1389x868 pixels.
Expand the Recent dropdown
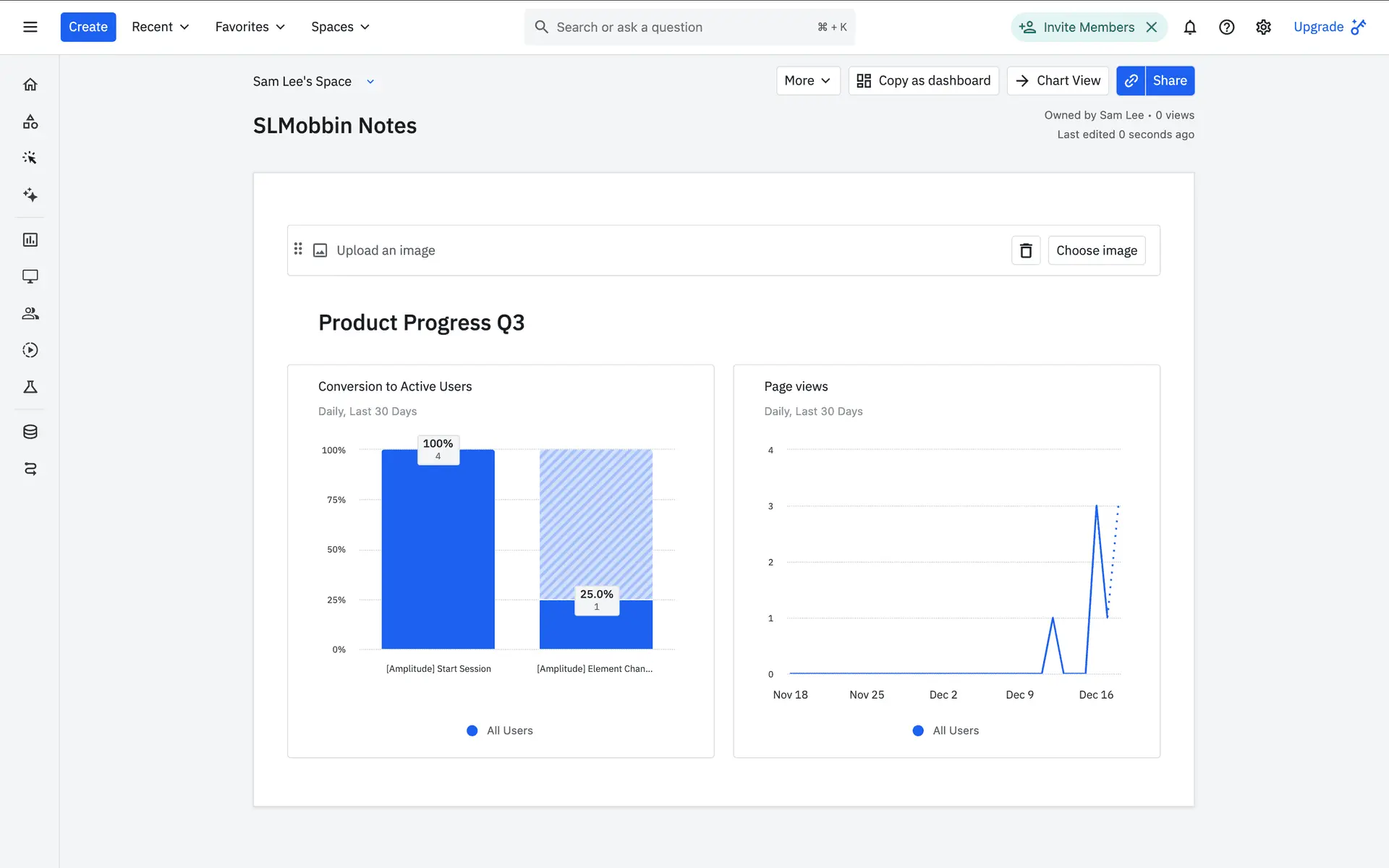160,27
